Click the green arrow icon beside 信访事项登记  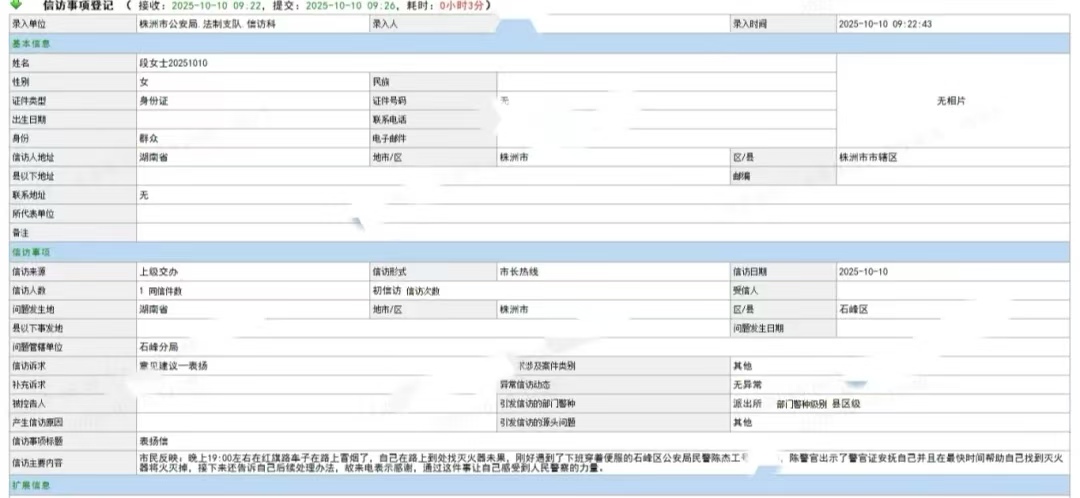click(x=16, y=5)
